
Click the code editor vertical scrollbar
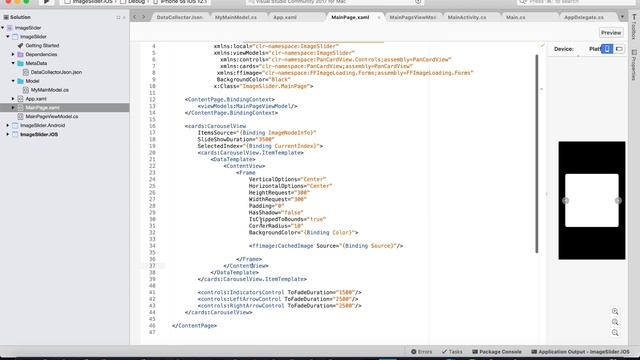[x=537, y=153]
